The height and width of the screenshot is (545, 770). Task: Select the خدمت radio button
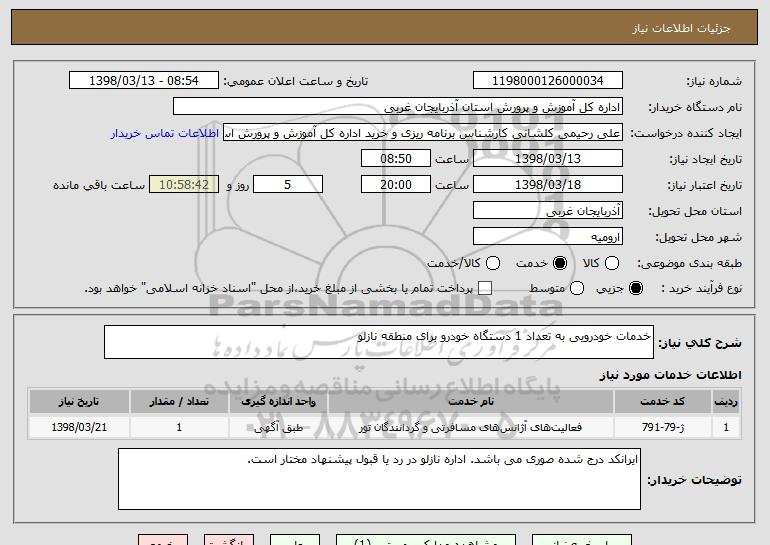pyautogui.click(x=560, y=263)
